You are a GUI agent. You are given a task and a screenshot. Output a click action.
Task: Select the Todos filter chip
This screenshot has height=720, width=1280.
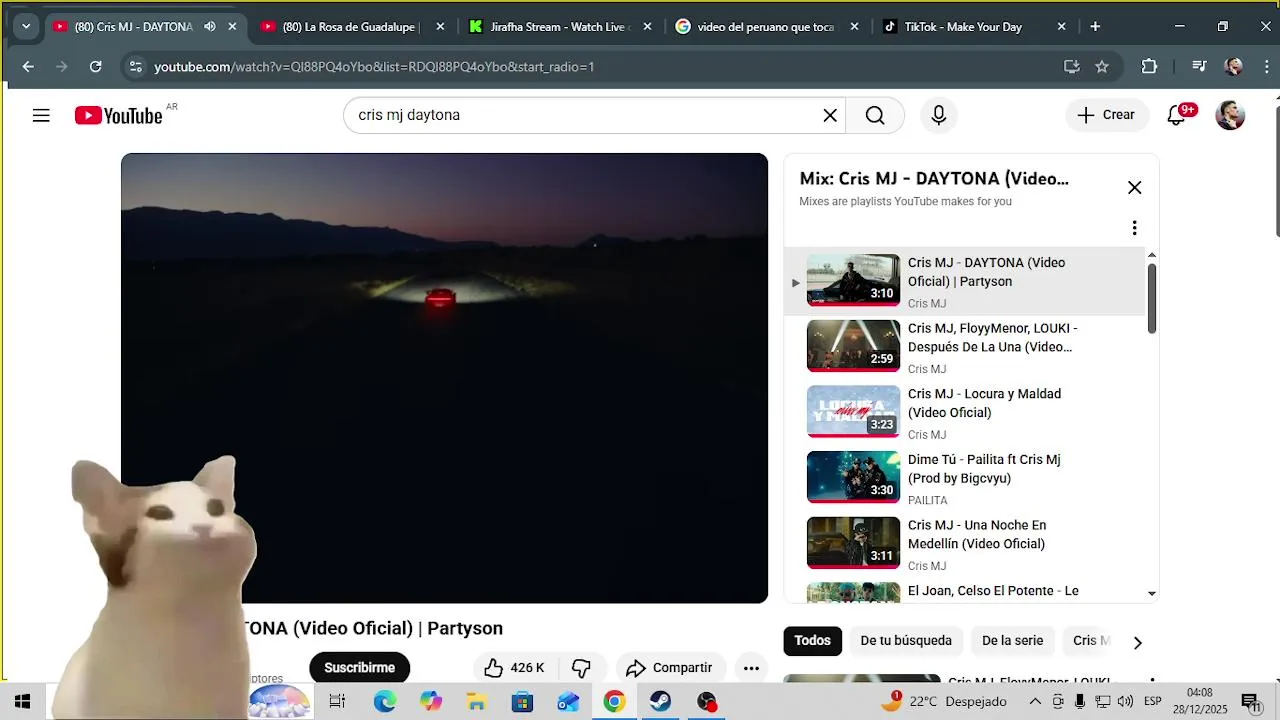coord(812,641)
